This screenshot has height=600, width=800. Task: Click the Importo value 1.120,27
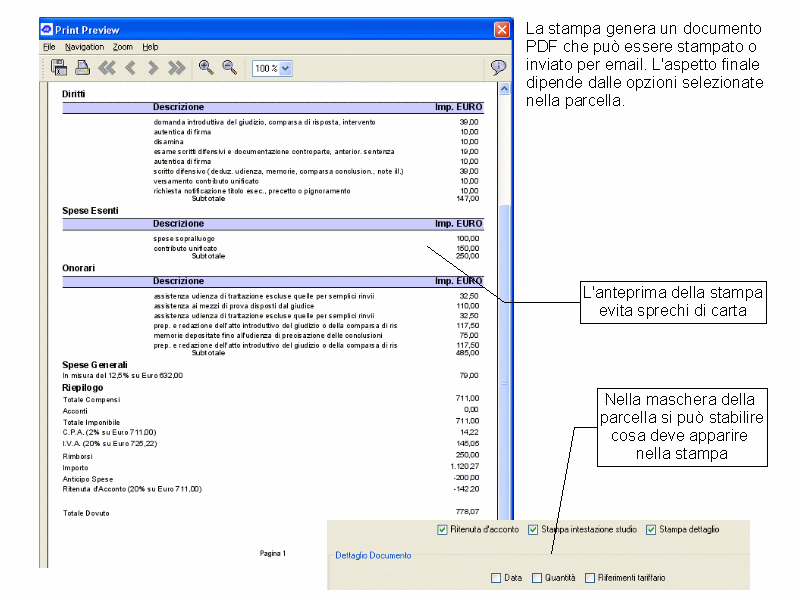click(465, 466)
